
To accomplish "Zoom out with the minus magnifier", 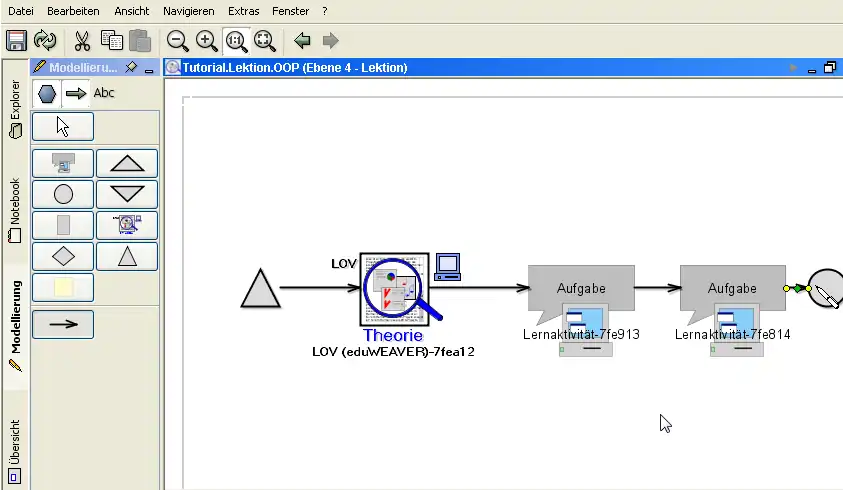I will (x=178, y=41).
